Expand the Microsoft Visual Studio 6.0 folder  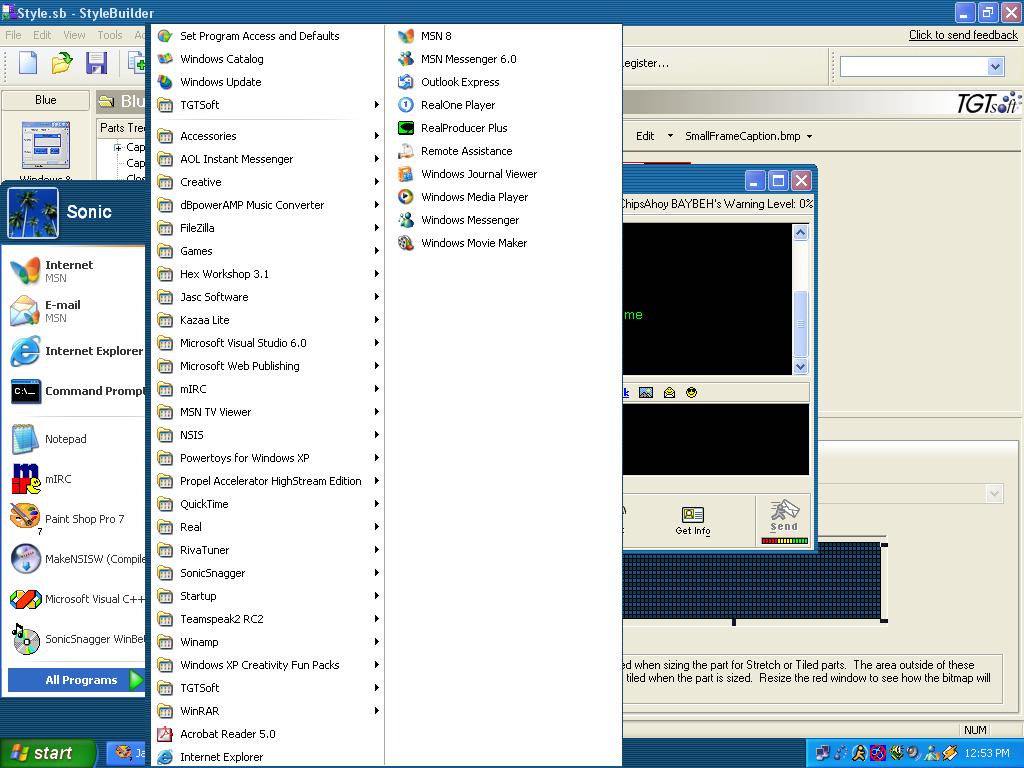[243, 343]
